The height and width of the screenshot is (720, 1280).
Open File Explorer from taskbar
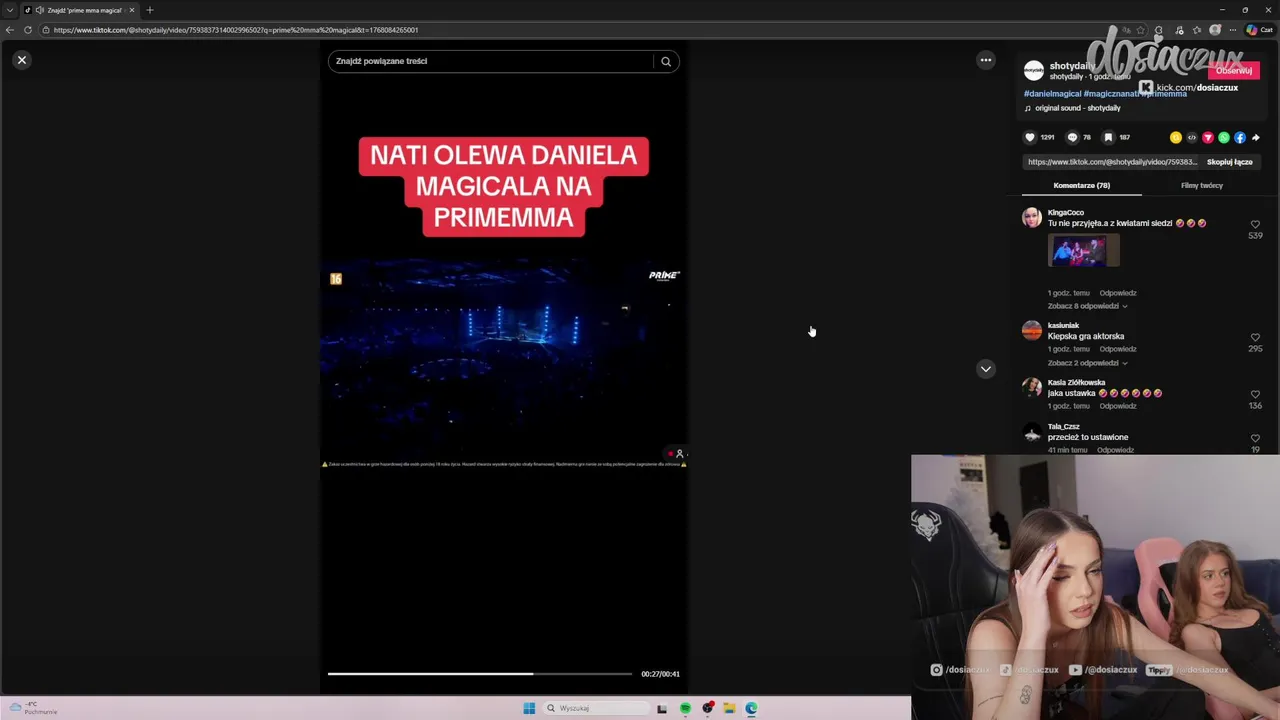tap(730, 708)
